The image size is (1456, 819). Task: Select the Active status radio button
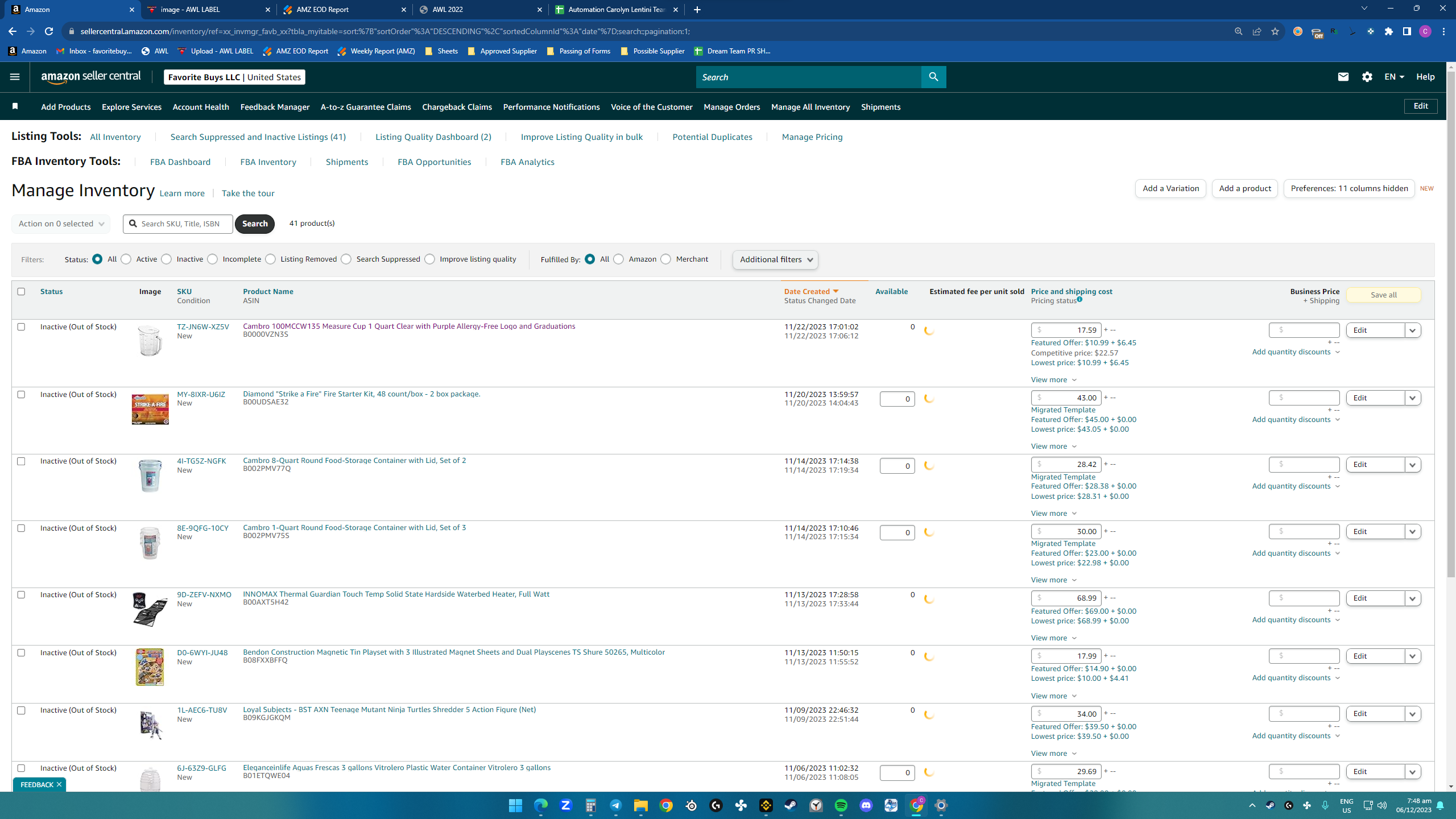point(126,259)
